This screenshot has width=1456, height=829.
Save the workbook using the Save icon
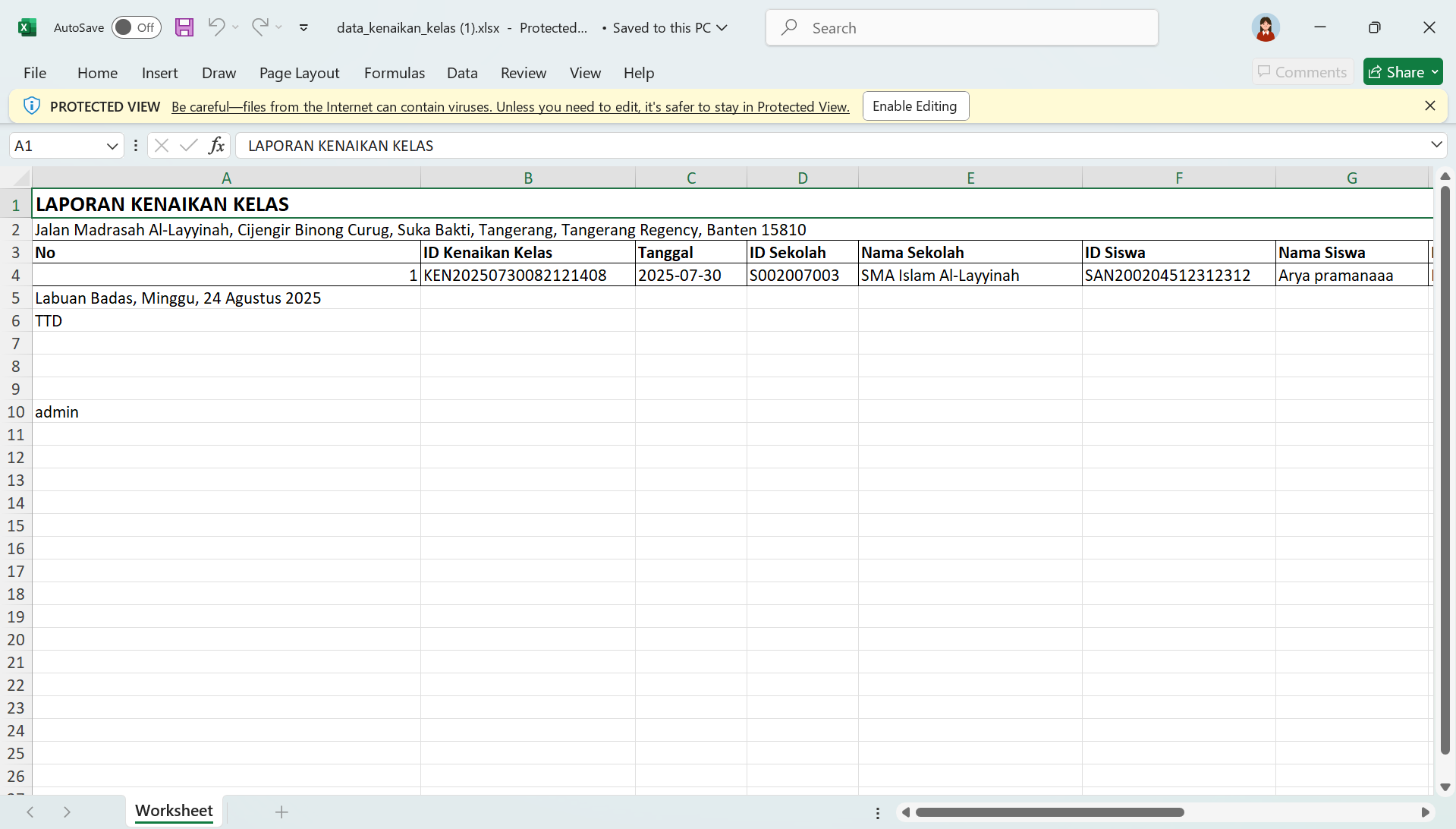pyautogui.click(x=184, y=27)
